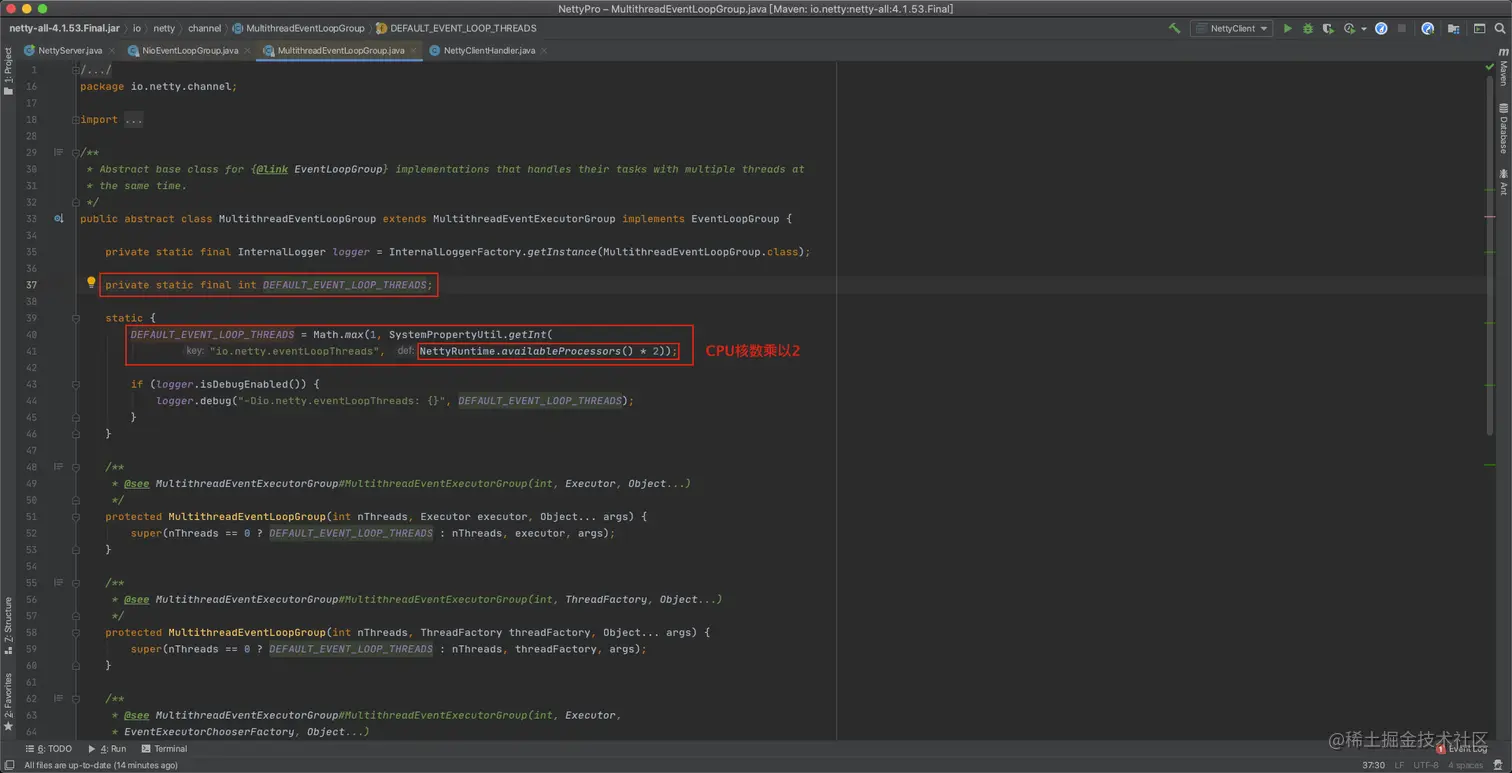Click the green inspection checkmark at editor top-right
This screenshot has height=773, width=1512.
click(1489, 67)
